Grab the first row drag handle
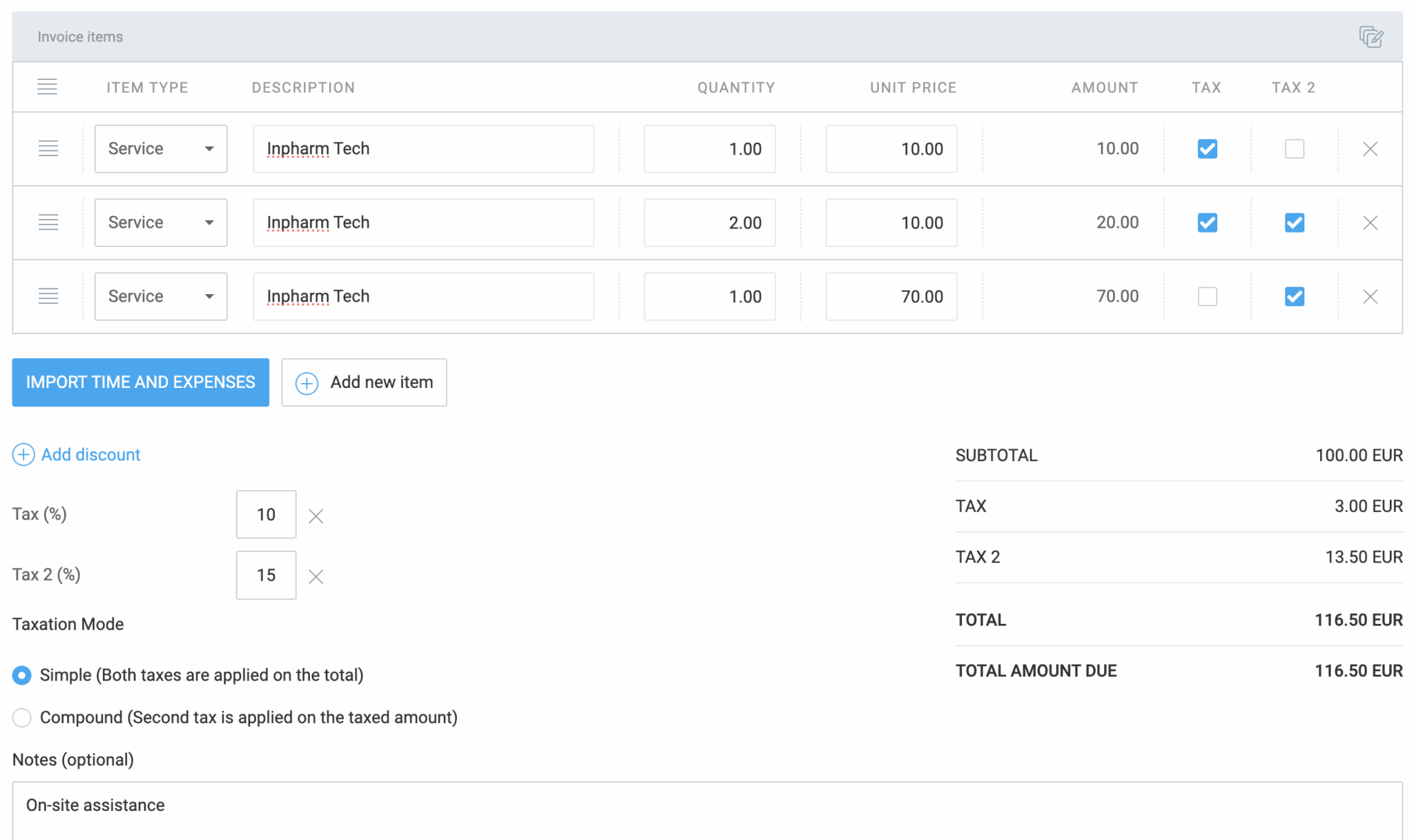Image resolution: width=1414 pixels, height=840 pixels. (48, 148)
